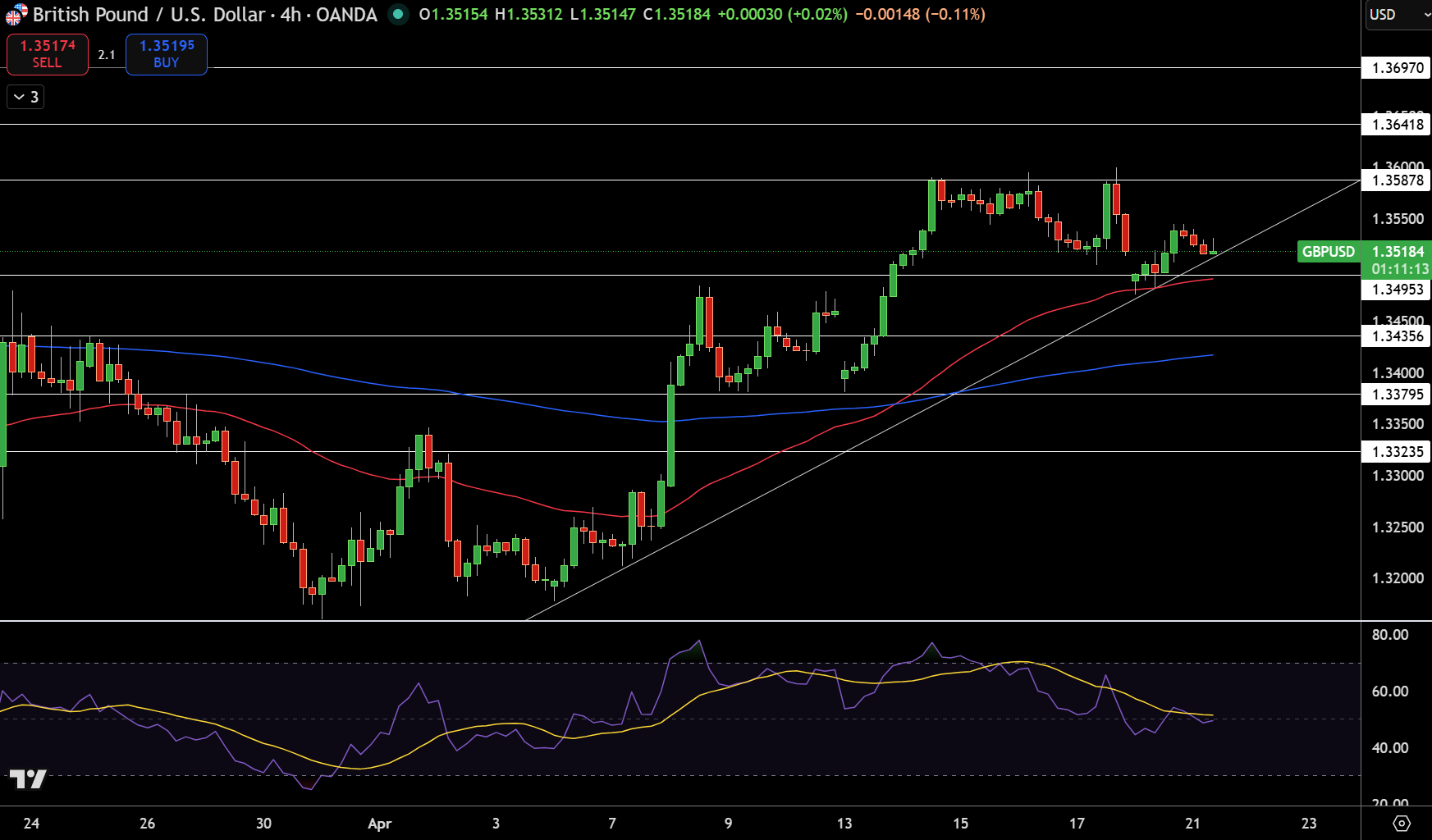Click the OANDA data source label
Image resolution: width=1432 pixels, height=840 pixels.
(346, 14)
